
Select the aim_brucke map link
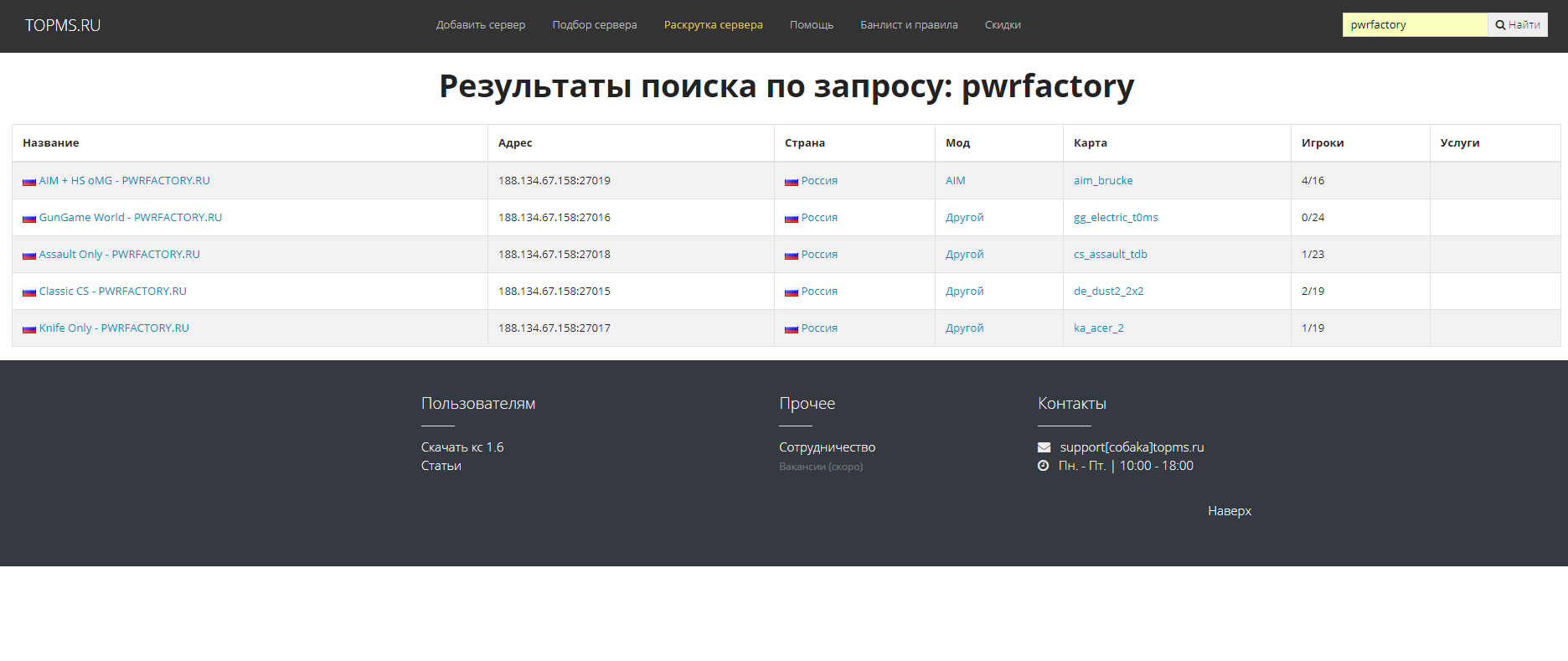pos(1103,181)
